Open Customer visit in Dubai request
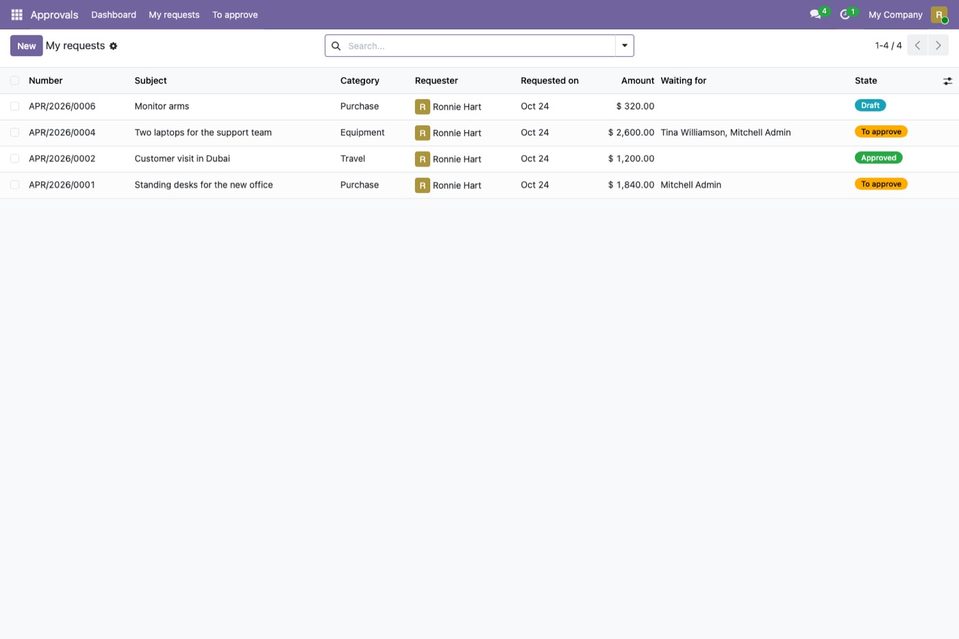959x639 pixels. pos(182,159)
